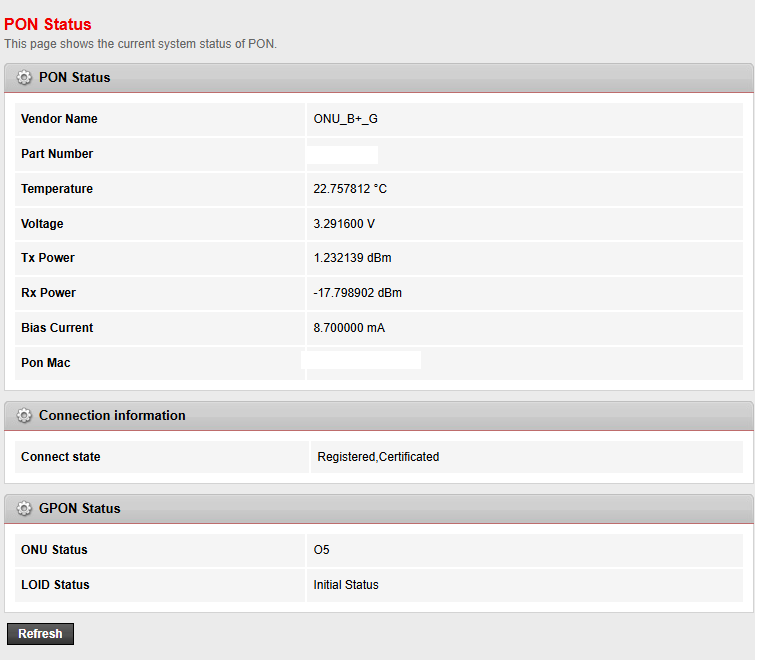Click the ONU Status value O5
Viewport: 773px width, 660px height.
321,550
